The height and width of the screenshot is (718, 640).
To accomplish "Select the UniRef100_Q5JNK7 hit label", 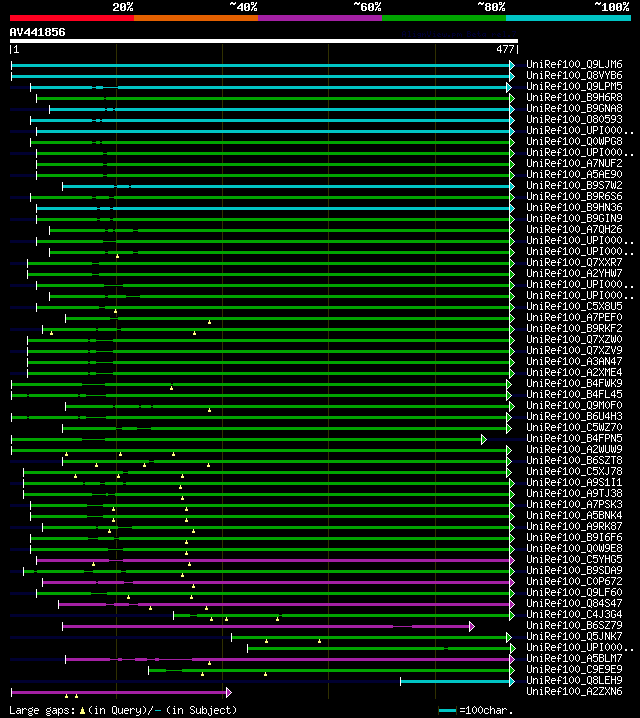I will [574, 636].
